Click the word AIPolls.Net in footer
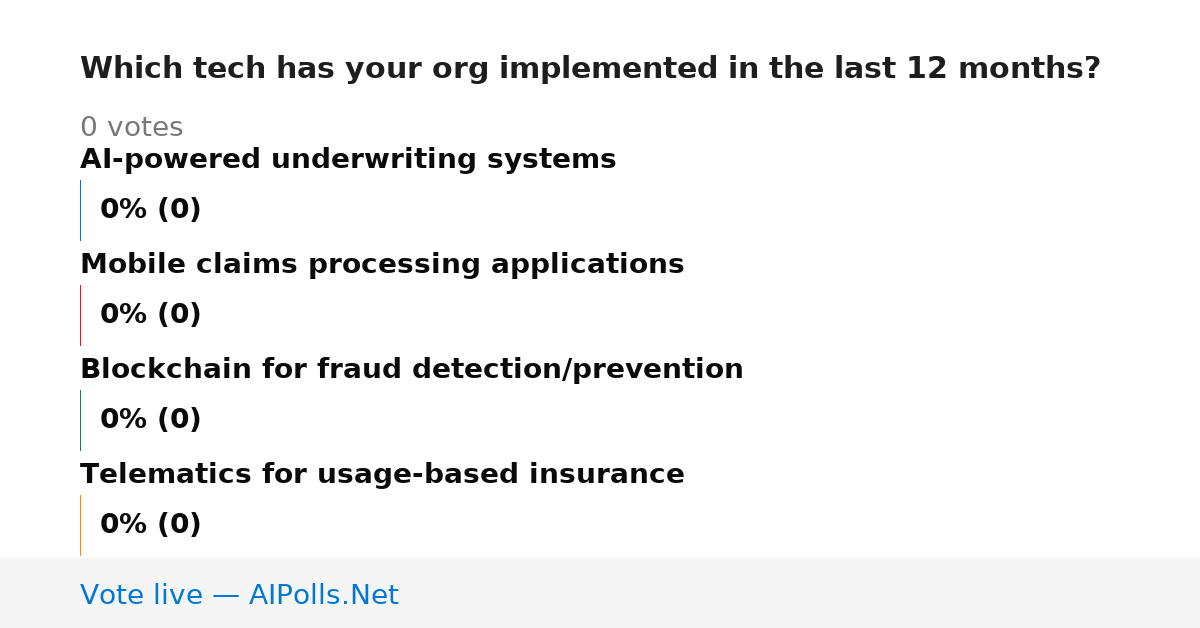 tap(323, 595)
